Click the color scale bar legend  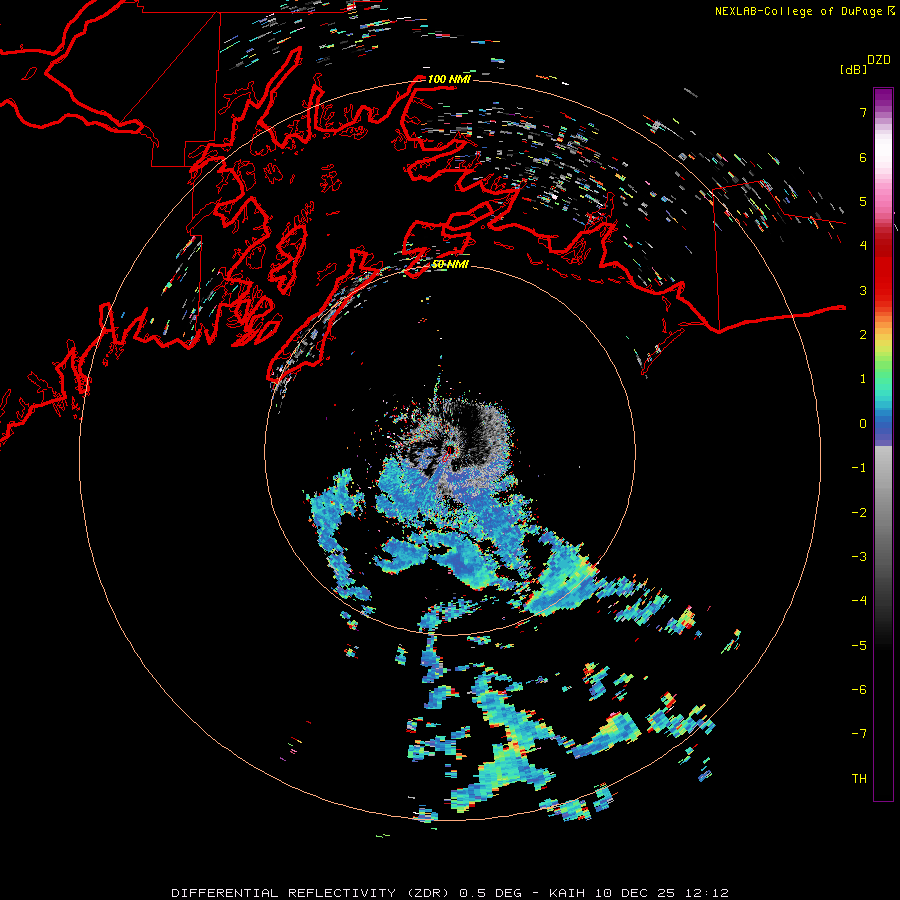(x=883, y=444)
